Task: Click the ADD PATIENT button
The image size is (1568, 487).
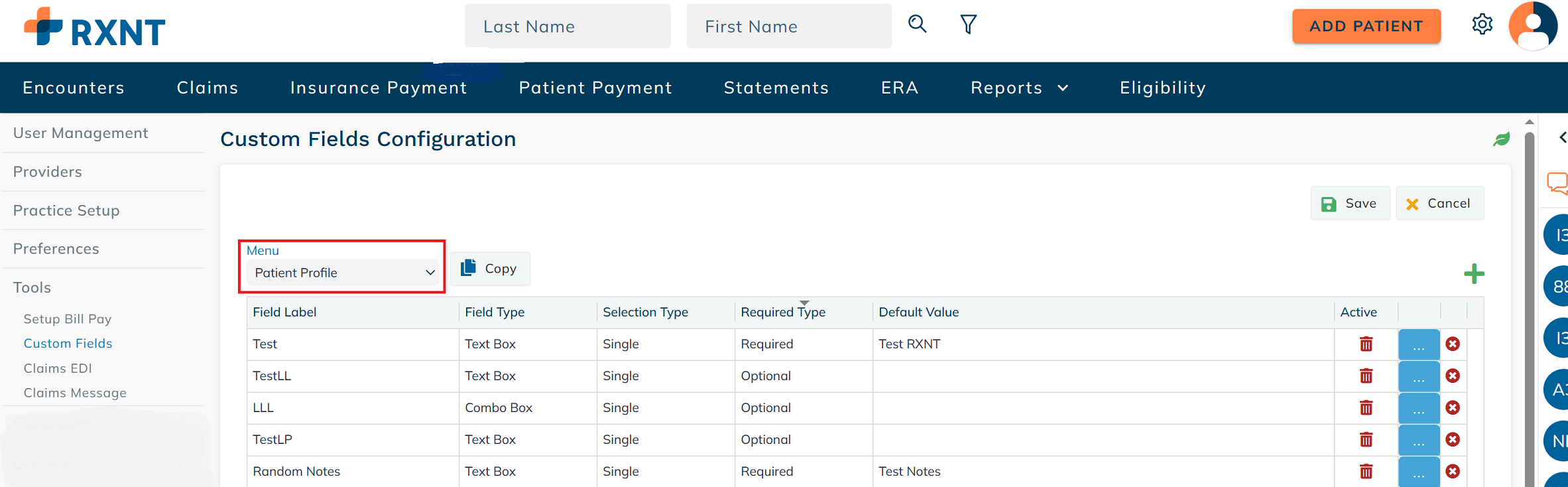Action: (x=1366, y=27)
